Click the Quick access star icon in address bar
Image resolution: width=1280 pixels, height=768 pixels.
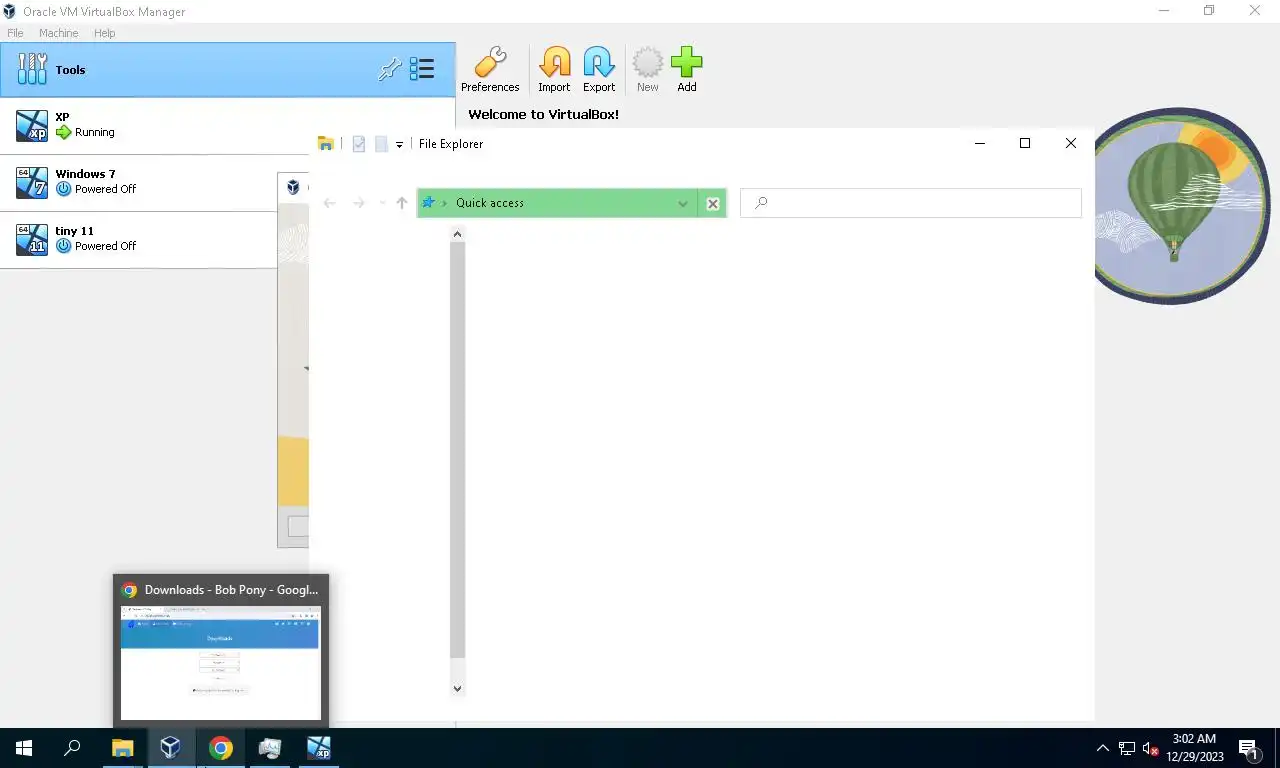(429, 203)
